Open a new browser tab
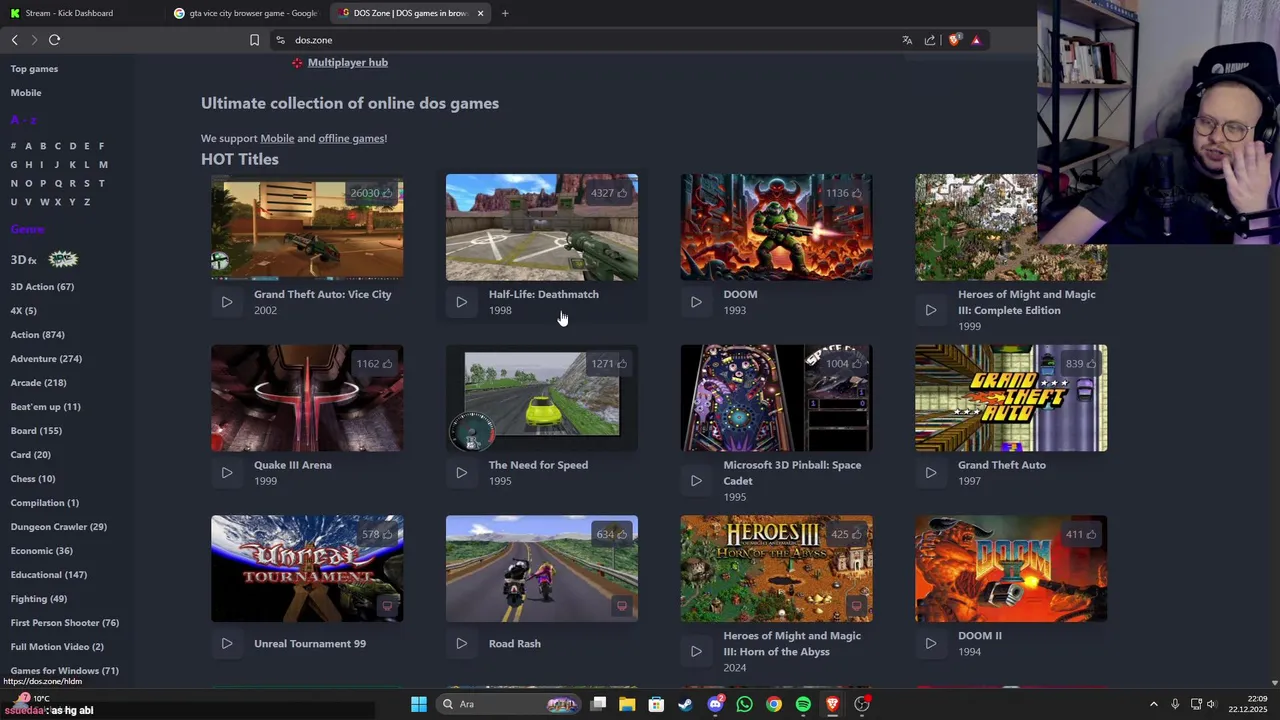The height and width of the screenshot is (720, 1280). tap(505, 13)
